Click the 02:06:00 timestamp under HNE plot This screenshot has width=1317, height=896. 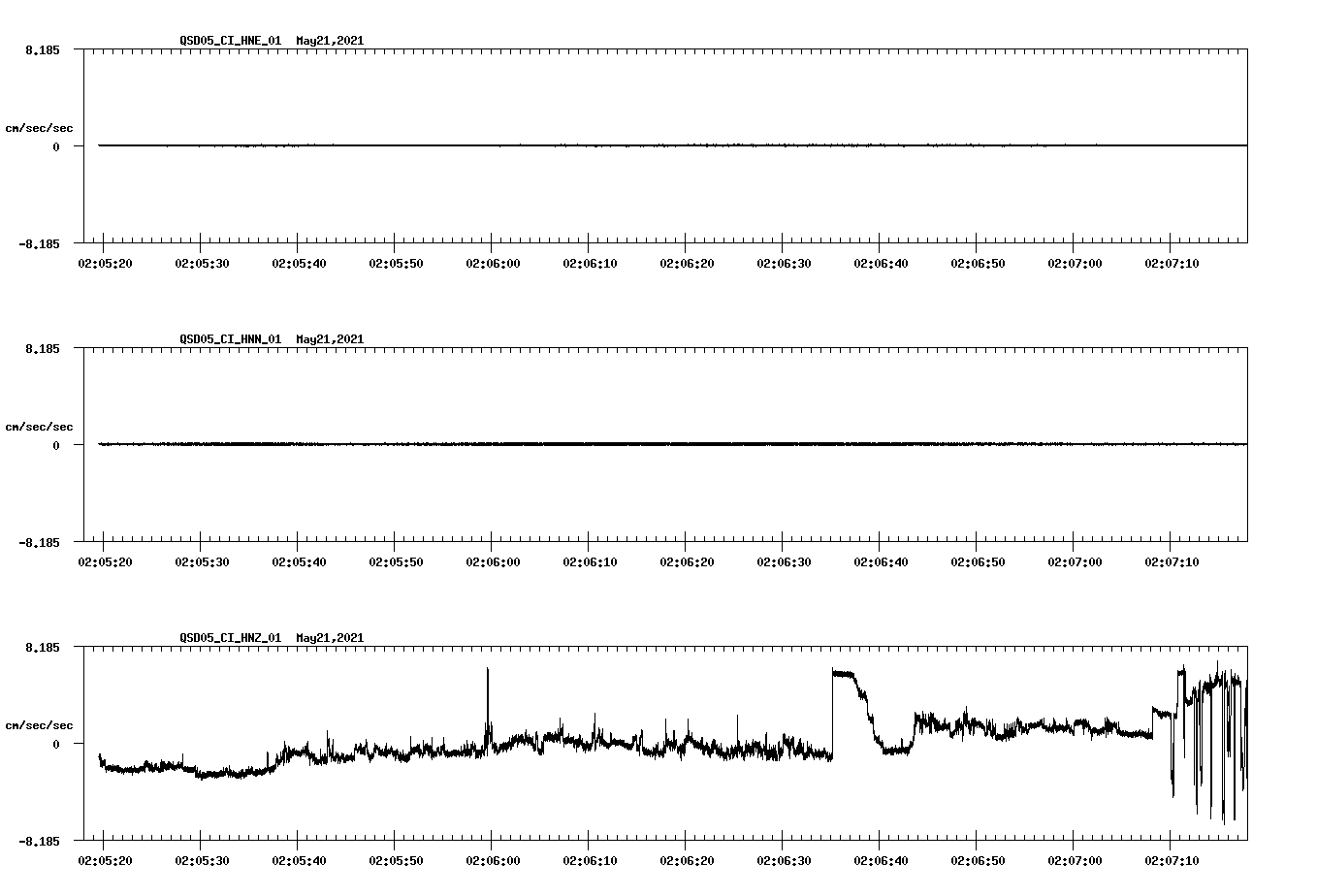(x=495, y=262)
